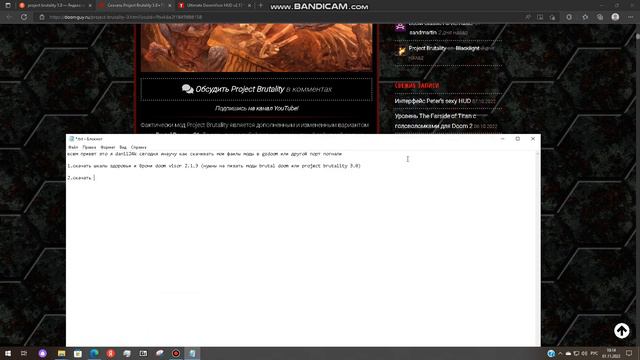Open Yandex browser icon on taskbar

point(111,353)
